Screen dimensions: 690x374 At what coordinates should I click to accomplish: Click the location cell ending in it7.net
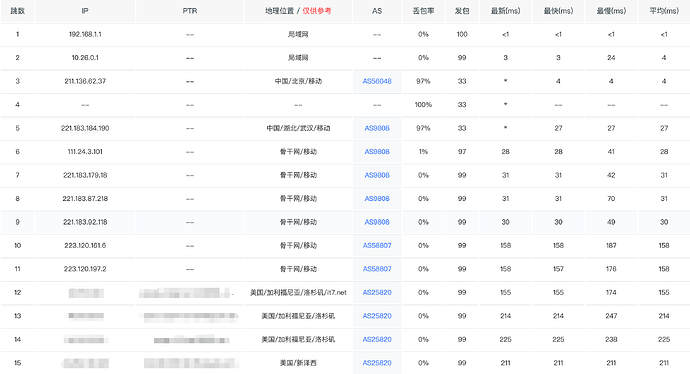pos(298,292)
